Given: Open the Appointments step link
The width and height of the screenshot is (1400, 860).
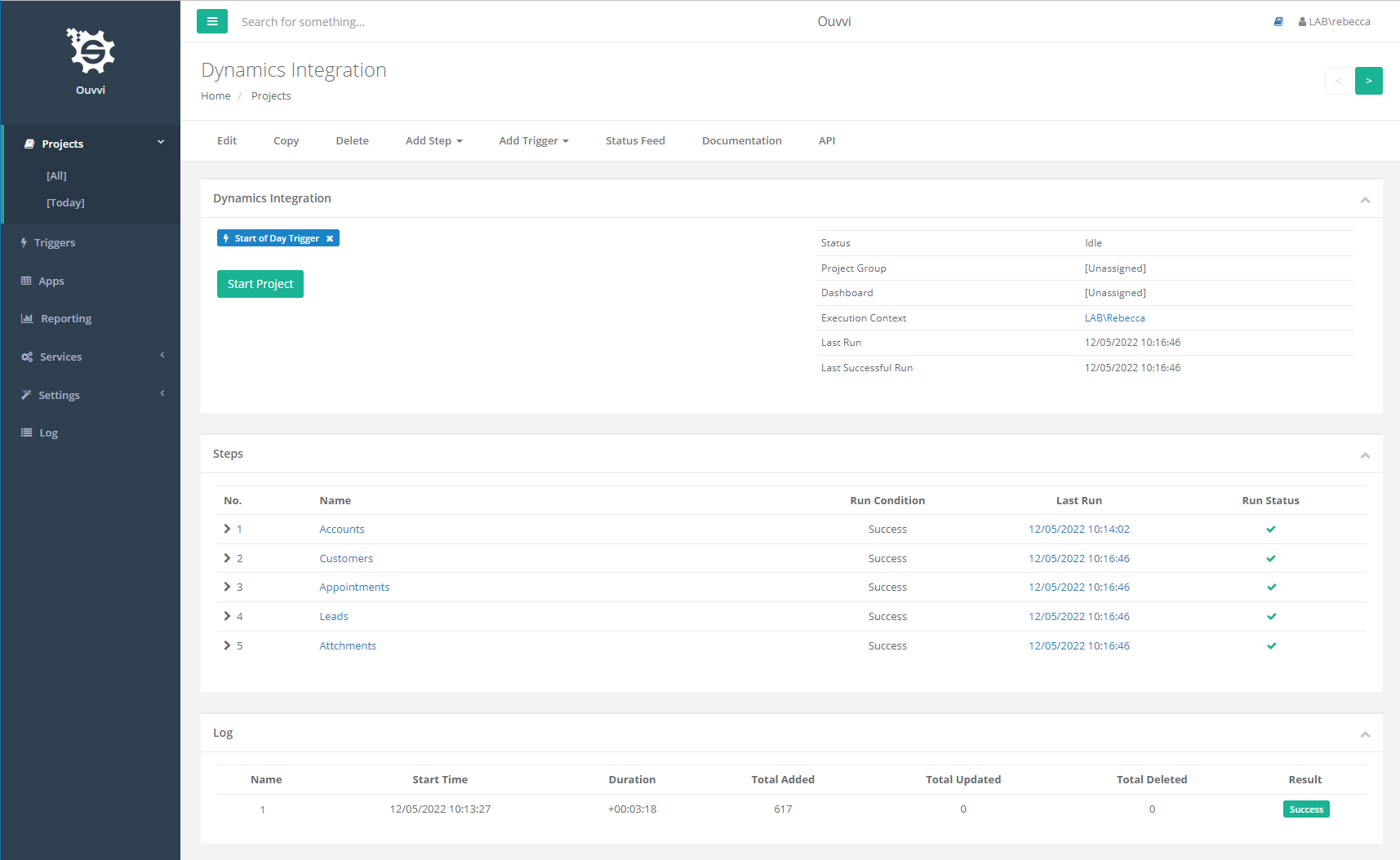Looking at the screenshot, I should (x=354, y=587).
